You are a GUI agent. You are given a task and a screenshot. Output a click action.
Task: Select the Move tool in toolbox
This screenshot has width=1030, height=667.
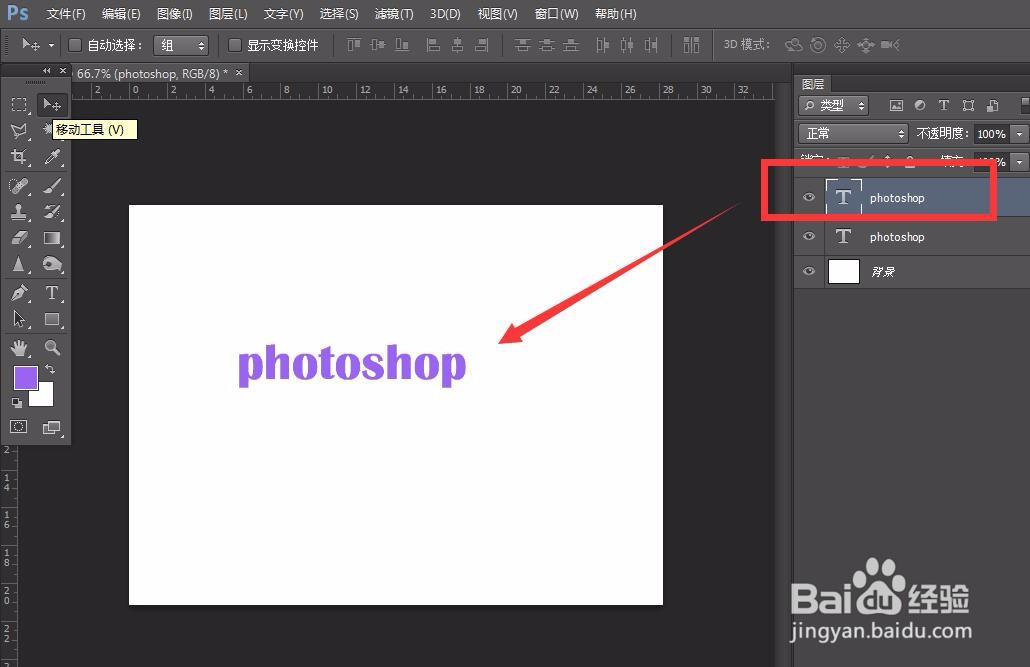[x=52, y=104]
